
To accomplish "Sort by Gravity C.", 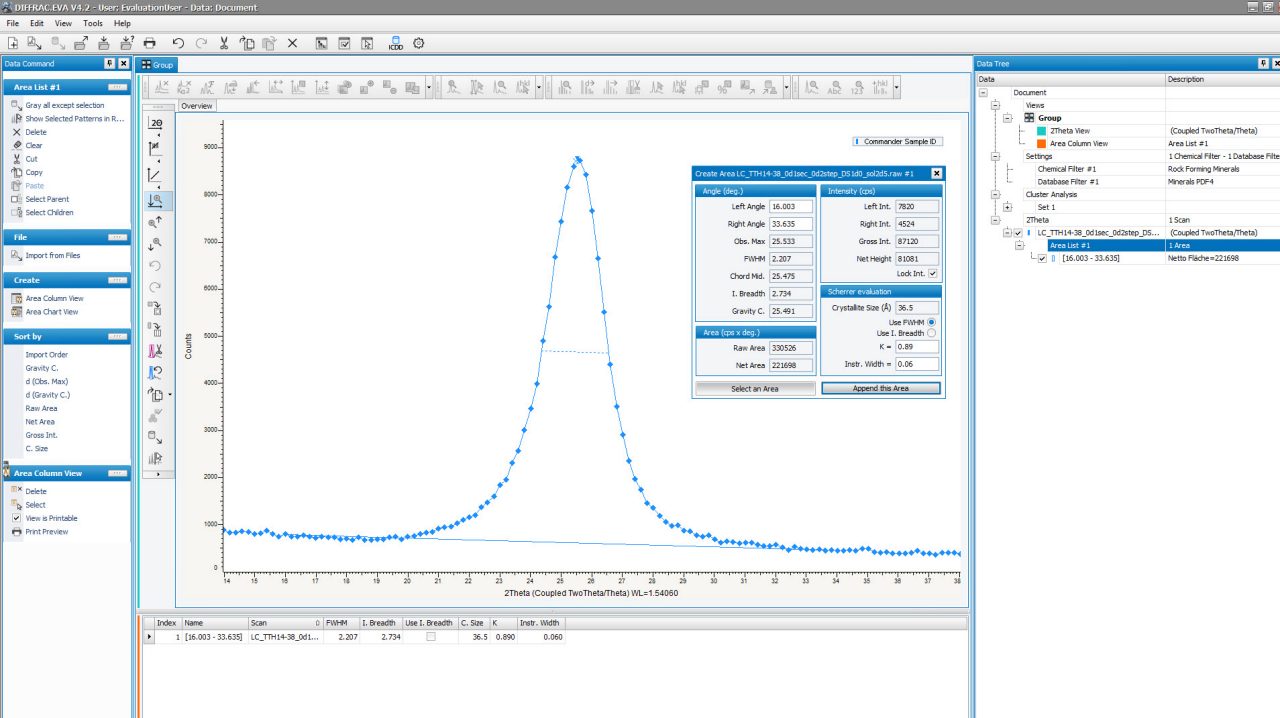I will [42, 368].
